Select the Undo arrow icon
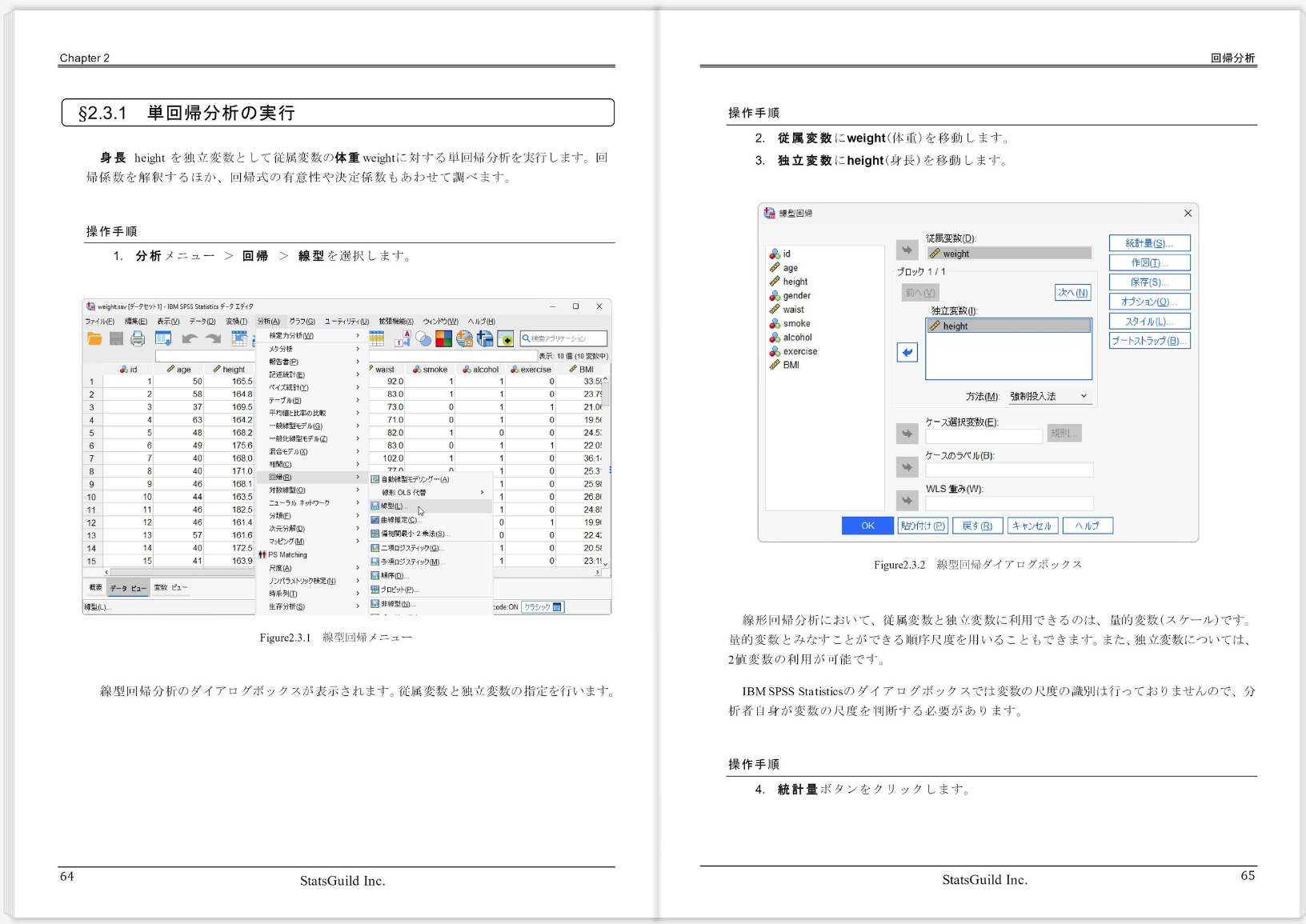 [190, 338]
